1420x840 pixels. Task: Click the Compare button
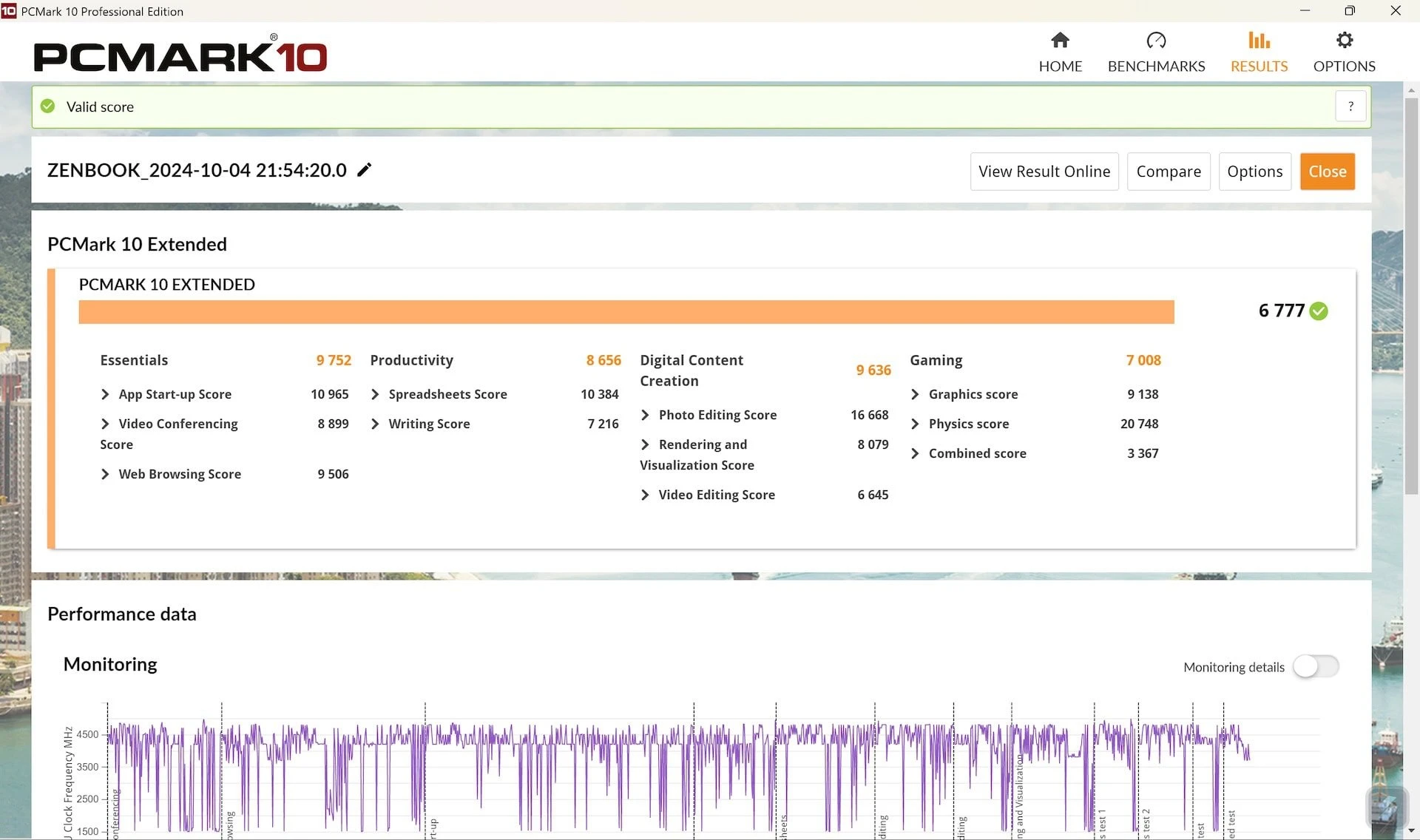1169,172
